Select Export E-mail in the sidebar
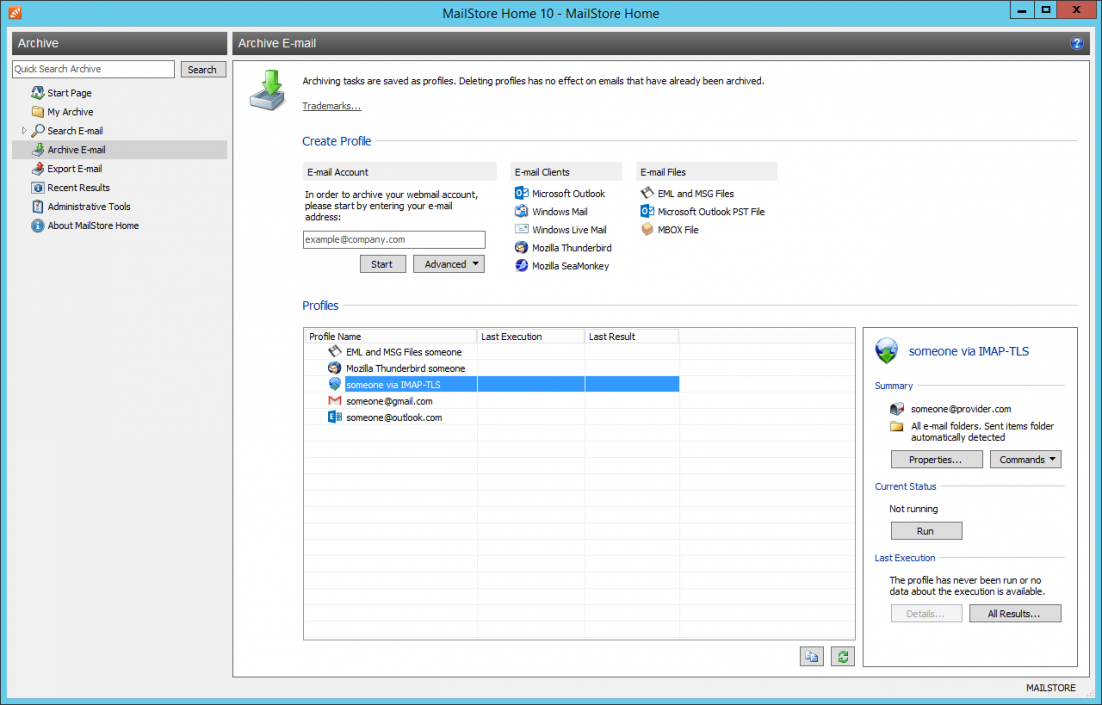 pos(70,168)
